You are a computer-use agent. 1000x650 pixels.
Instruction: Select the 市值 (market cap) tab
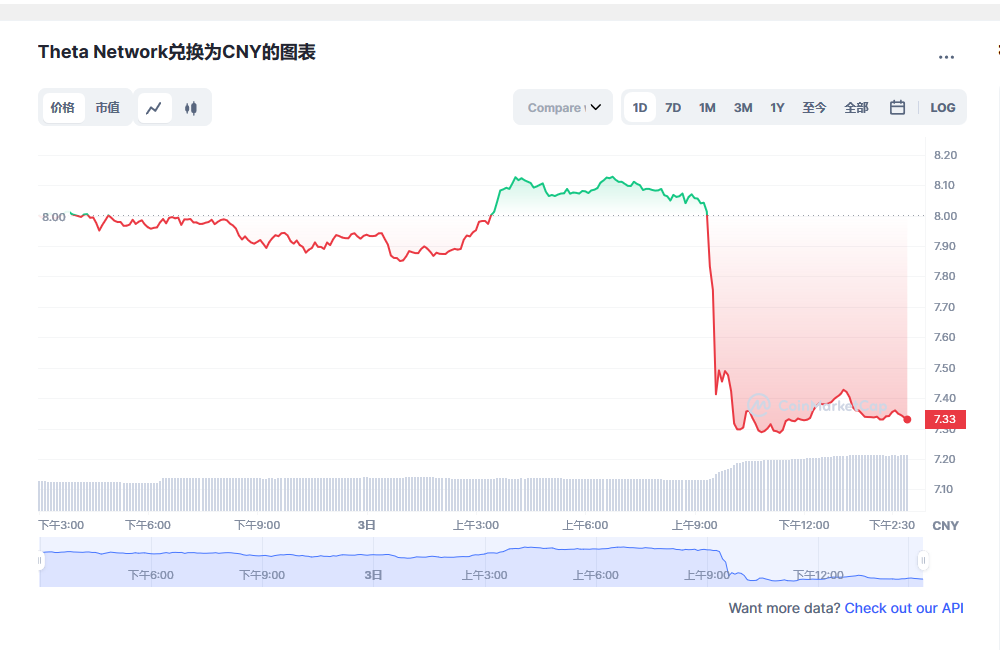coord(108,108)
